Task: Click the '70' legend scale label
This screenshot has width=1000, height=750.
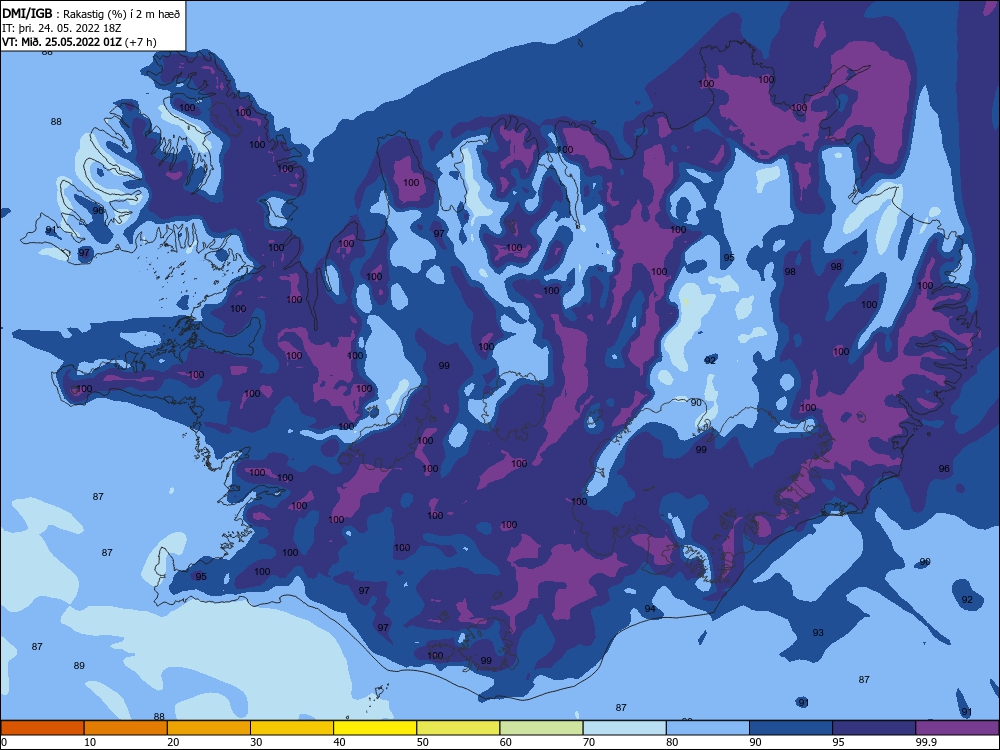Action: (x=589, y=742)
